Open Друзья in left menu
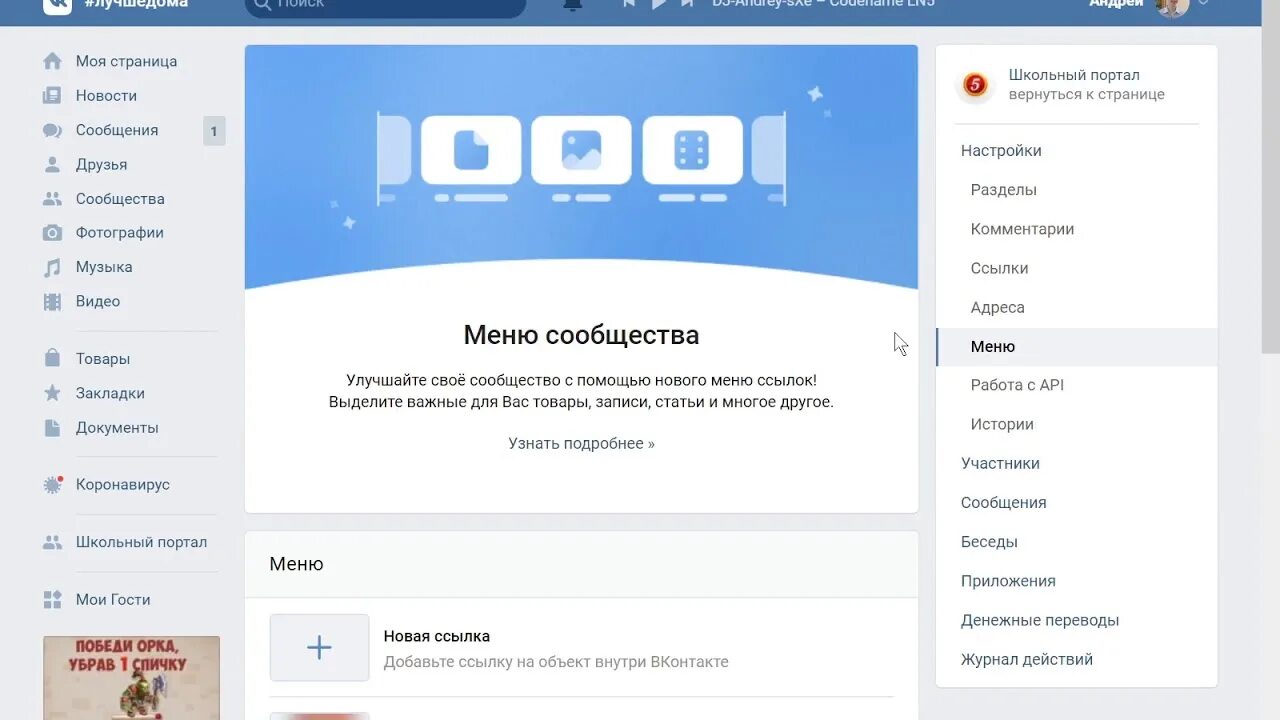Image resolution: width=1280 pixels, height=720 pixels. coord(101,165)
